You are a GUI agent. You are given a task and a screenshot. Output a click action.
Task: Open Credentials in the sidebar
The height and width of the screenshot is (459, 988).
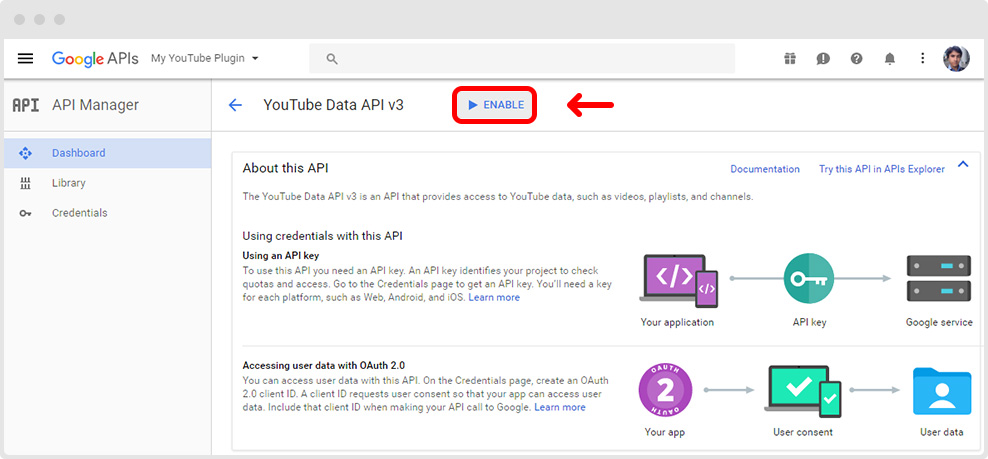[x=107, y=213]
